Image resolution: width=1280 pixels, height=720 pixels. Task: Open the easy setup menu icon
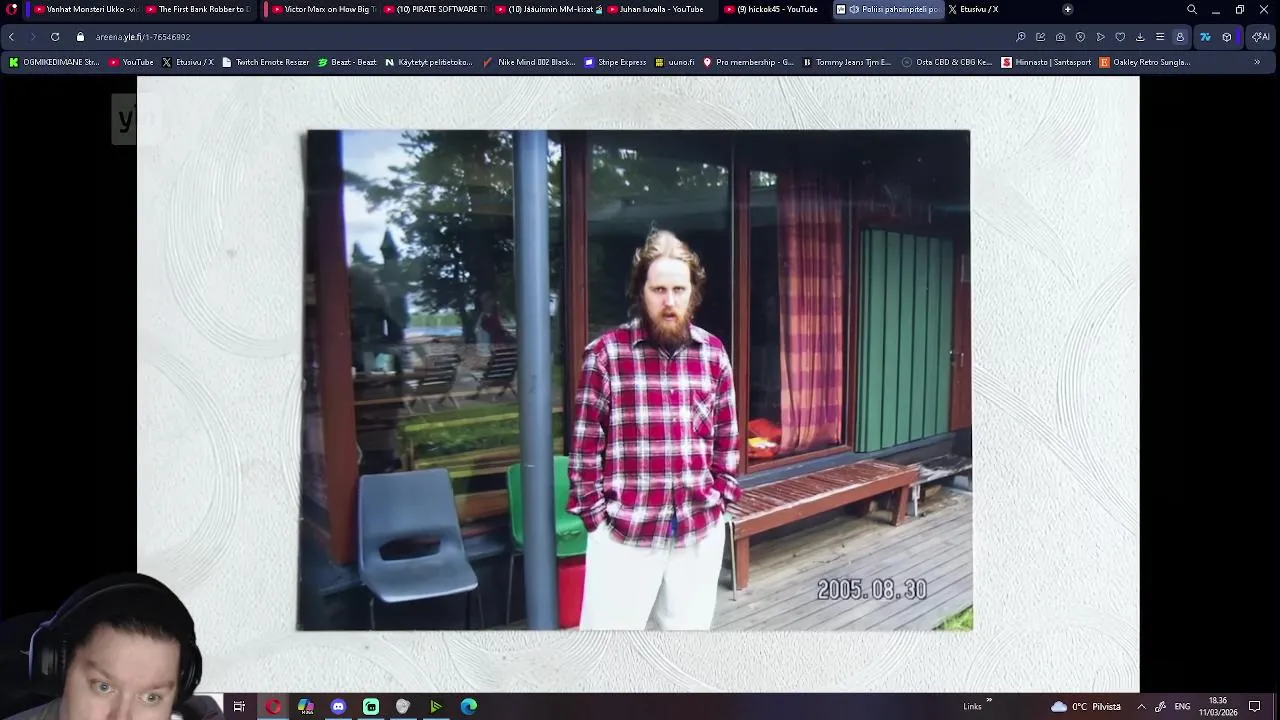coord(1160,37)
